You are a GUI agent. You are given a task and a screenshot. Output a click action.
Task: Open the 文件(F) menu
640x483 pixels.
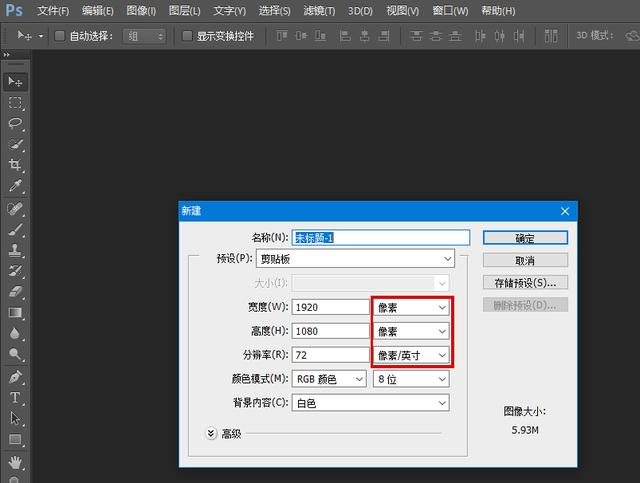click(53, 11)
